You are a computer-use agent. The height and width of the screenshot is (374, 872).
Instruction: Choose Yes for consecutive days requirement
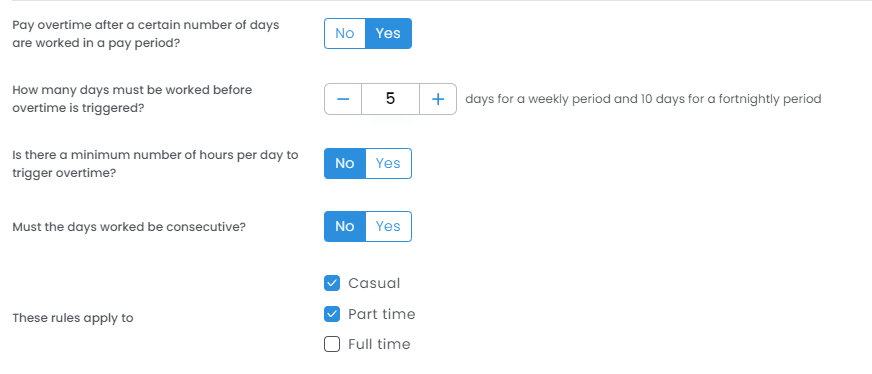tap(388, 226)
